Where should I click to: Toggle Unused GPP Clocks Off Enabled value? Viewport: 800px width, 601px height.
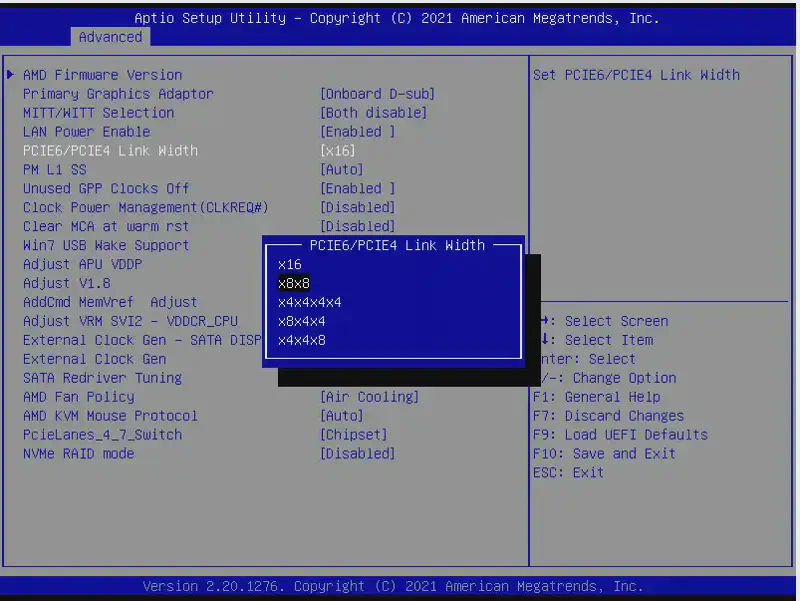(x=357, y=189)
